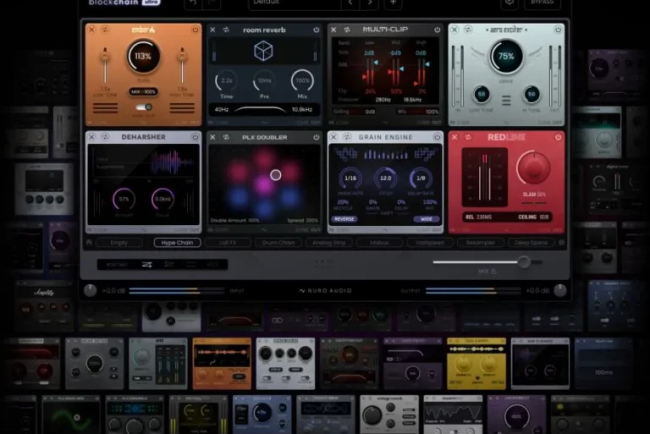
Task: Open the Default preset name dropdown
Action: (295, 3)
